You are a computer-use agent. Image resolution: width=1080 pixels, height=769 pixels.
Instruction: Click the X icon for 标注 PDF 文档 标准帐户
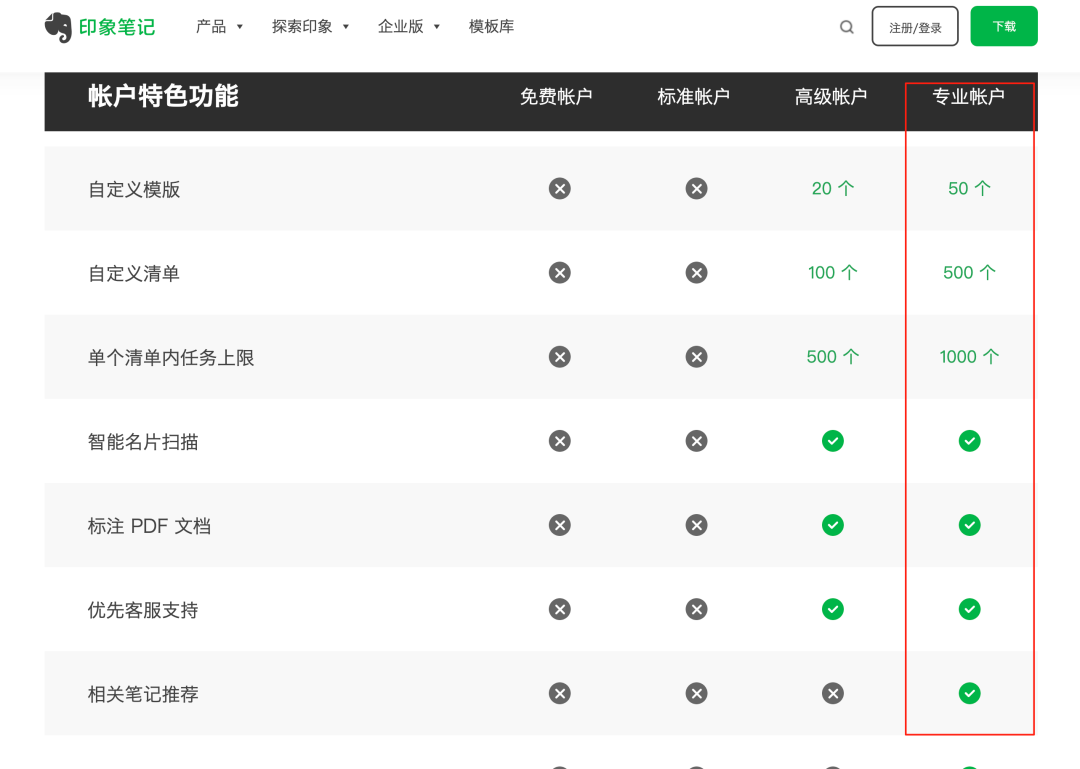696,525
